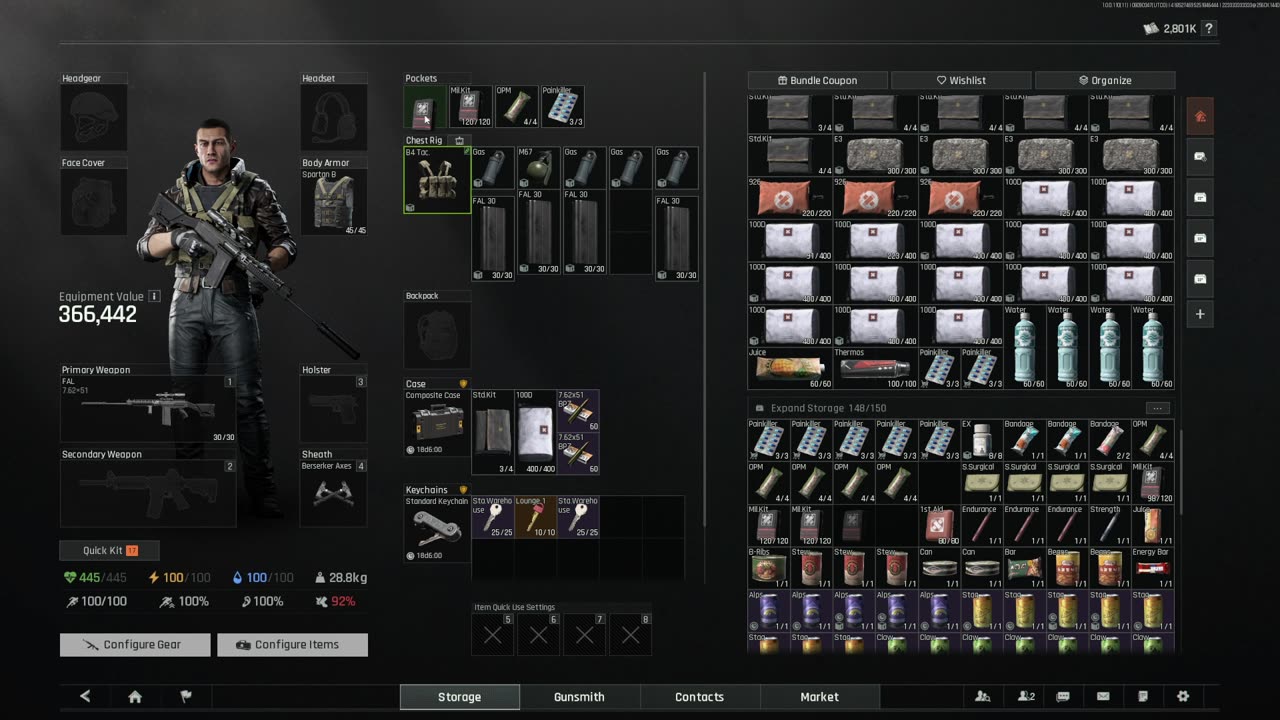This screenshot has height=720, width=1280.
Task: Select the B4 Tac chest rig
Action: (437, 180)
